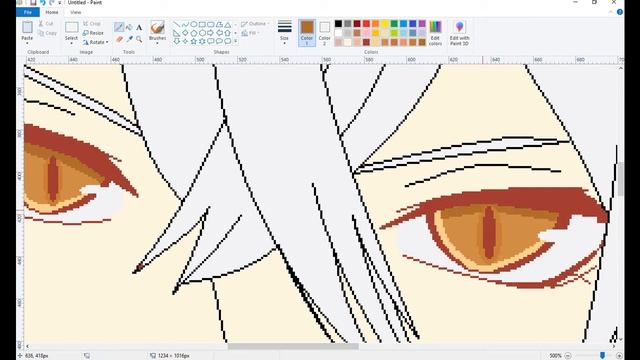Click the Copy button
Screen dimensions: 640x360
click(x=47, y=33)
